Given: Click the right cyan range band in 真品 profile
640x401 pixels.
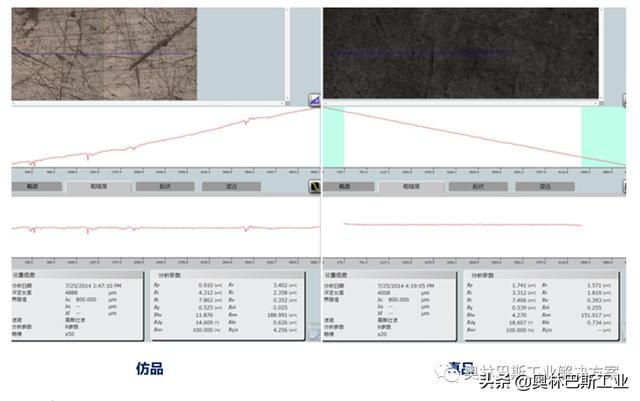Looking at the screenshot, I should 603,137.
